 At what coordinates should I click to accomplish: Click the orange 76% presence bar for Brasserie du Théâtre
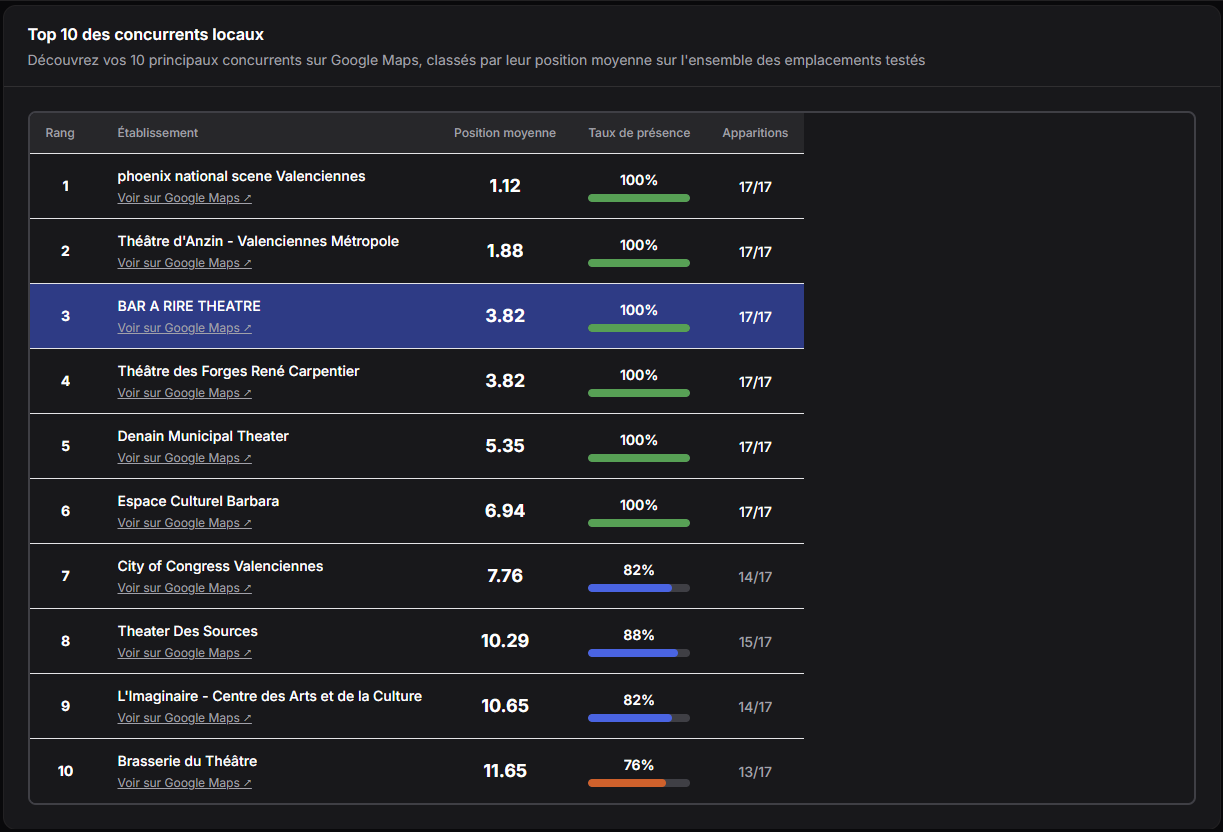click(628, 782)
